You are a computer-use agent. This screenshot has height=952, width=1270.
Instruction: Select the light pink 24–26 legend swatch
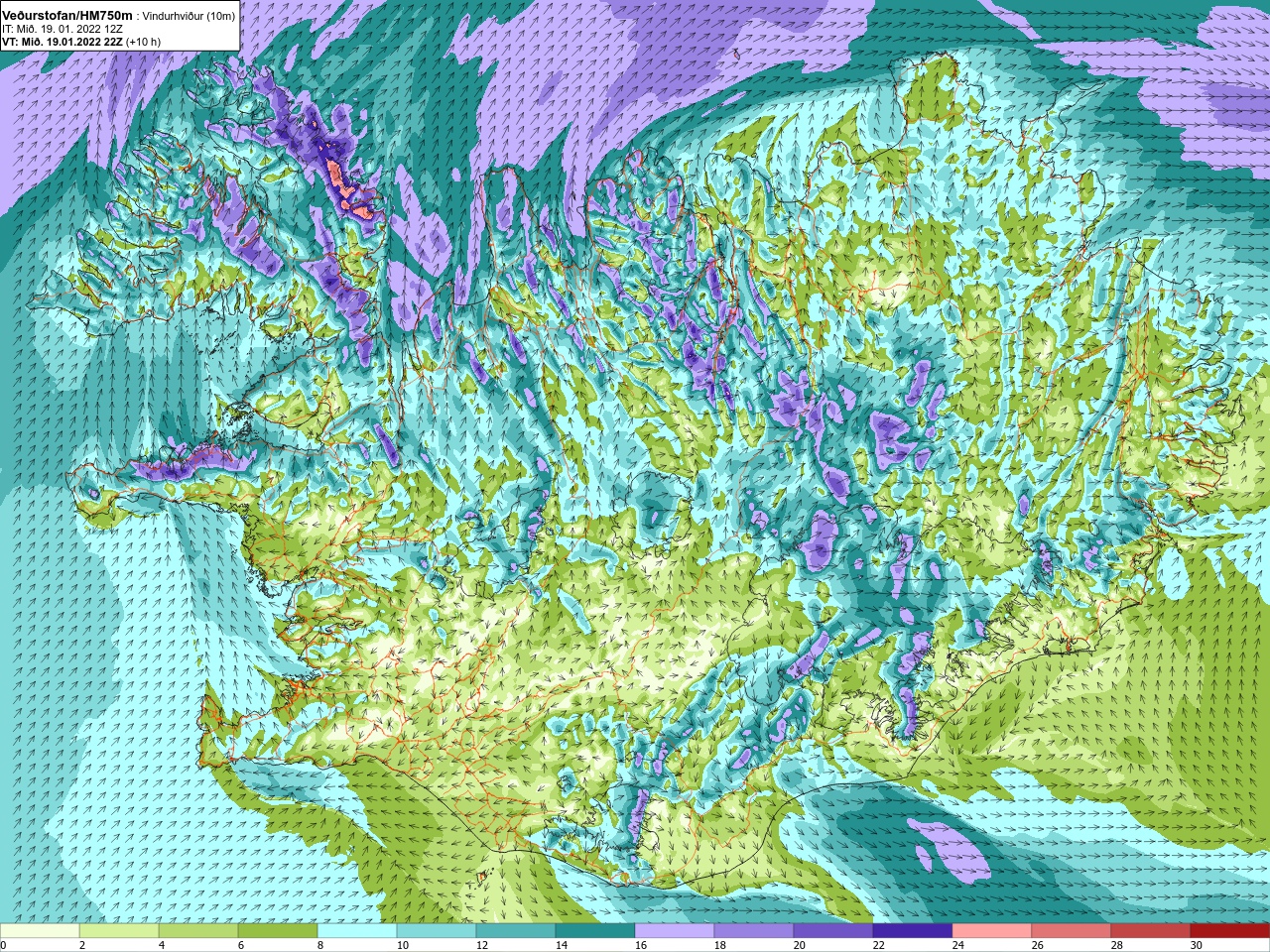(x=992, y=931)
